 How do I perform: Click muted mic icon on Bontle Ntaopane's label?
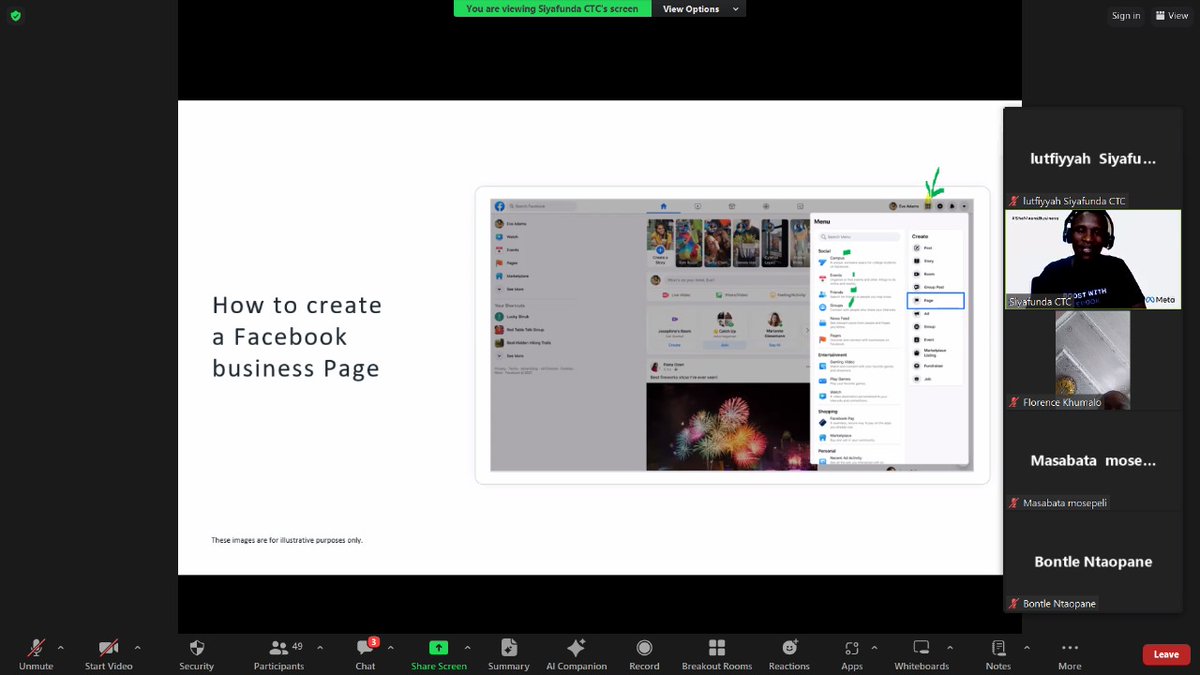click(1014, 604)
